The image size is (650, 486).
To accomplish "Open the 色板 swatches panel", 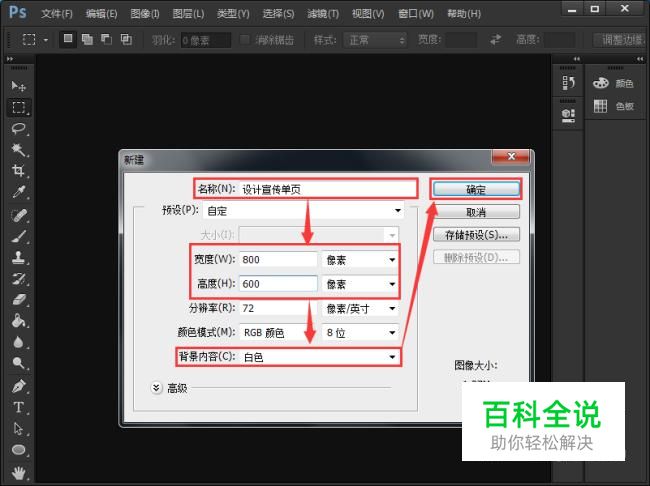I will tap(613, 106).
